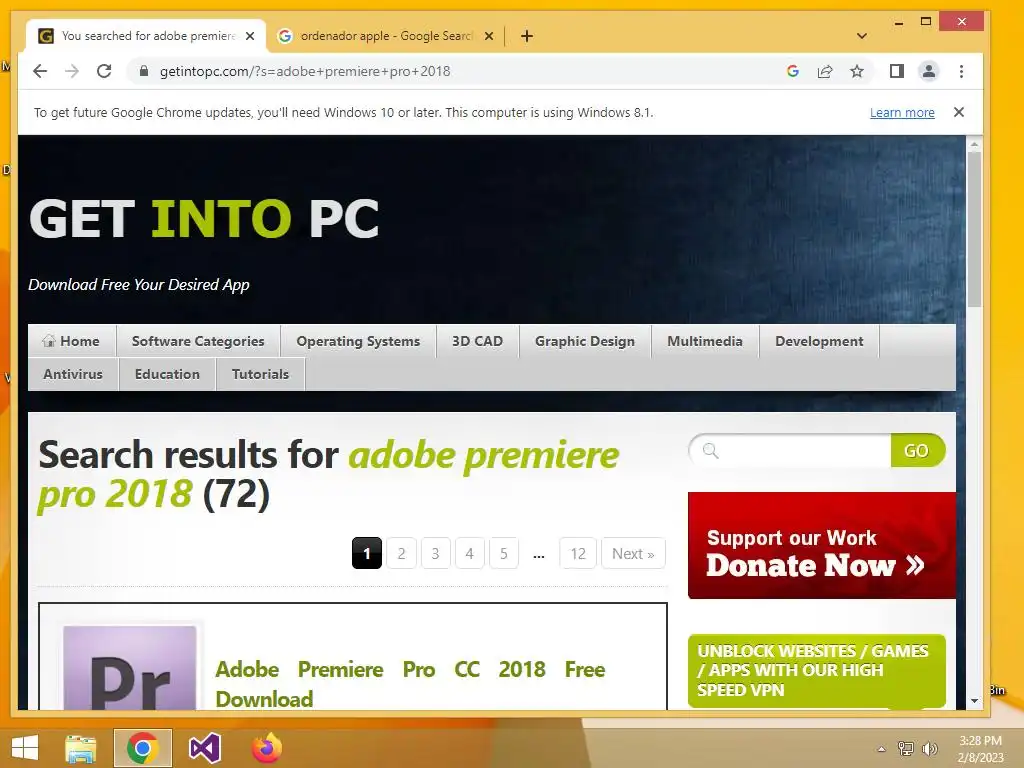This screenshot has height=768, width=1024.
Task: Go to results page 12
Action: tap(578, 553)
